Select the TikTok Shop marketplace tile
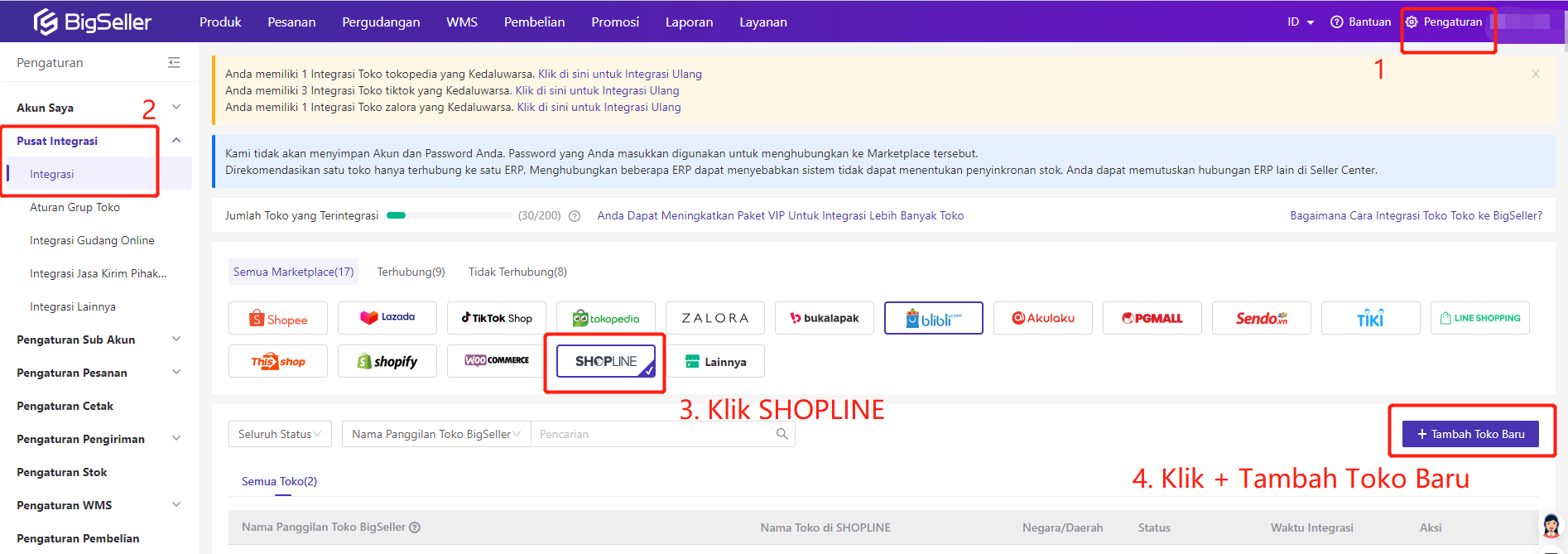This screenshot has width=1568, height=554. pos(497,318)
